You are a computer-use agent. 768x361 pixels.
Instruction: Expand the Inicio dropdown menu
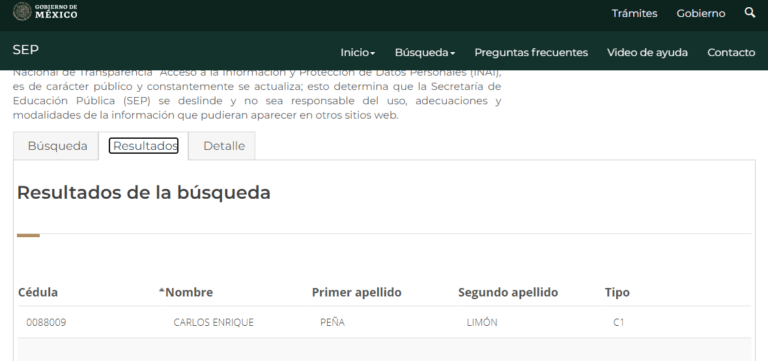tap(358, 52)
